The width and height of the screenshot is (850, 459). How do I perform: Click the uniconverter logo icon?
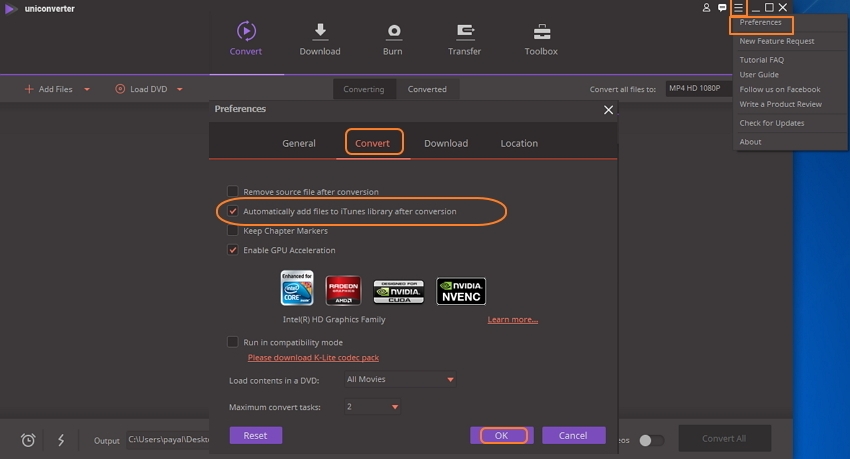pos(11,9)
